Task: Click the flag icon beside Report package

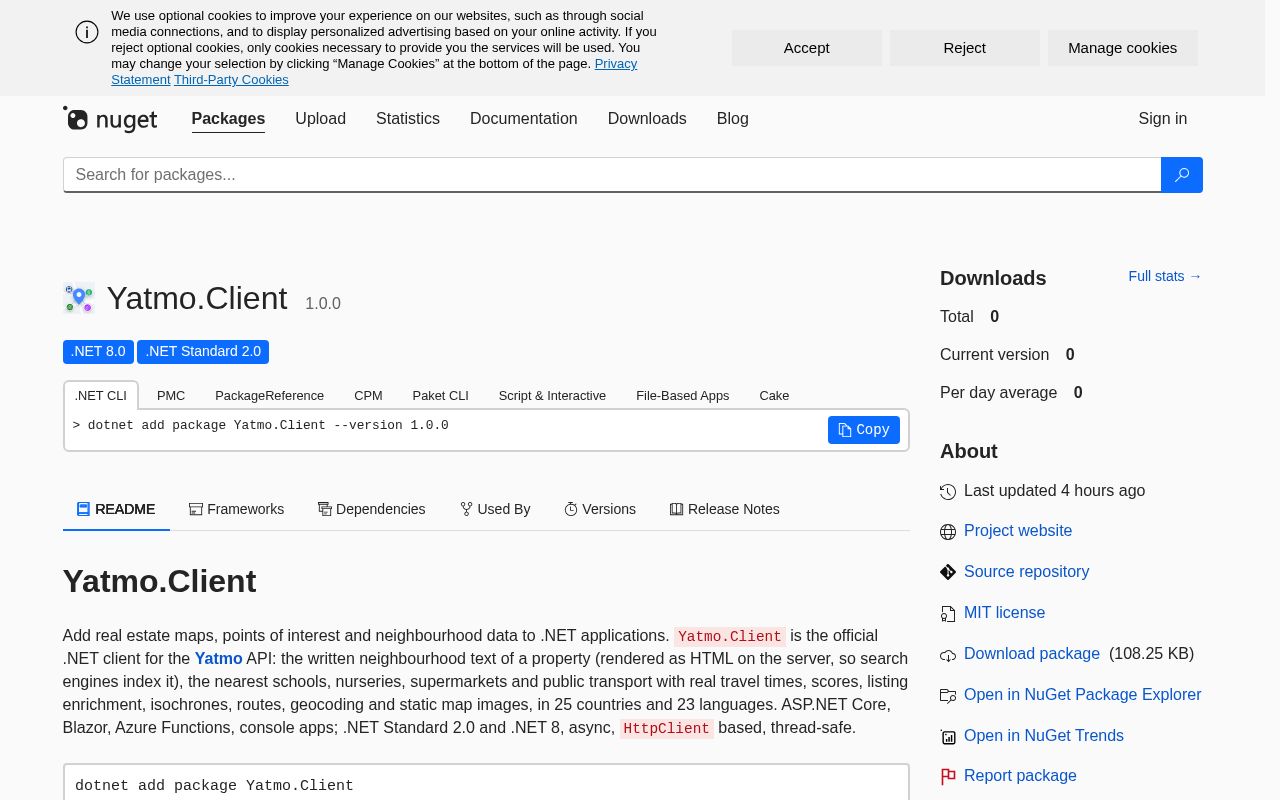Action: (x=948, y=777)
